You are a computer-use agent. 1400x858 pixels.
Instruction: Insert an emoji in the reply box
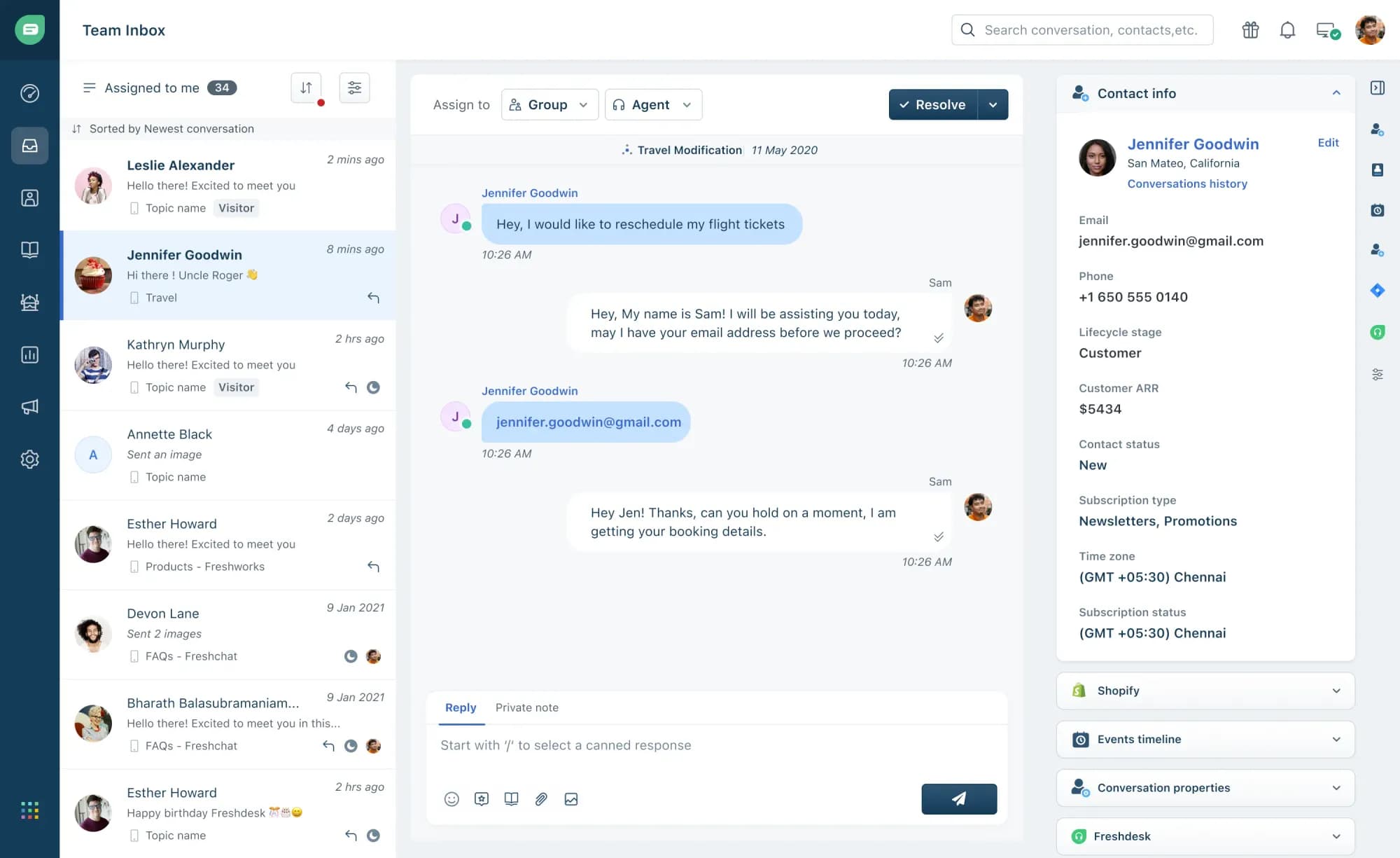click(451, 798)
